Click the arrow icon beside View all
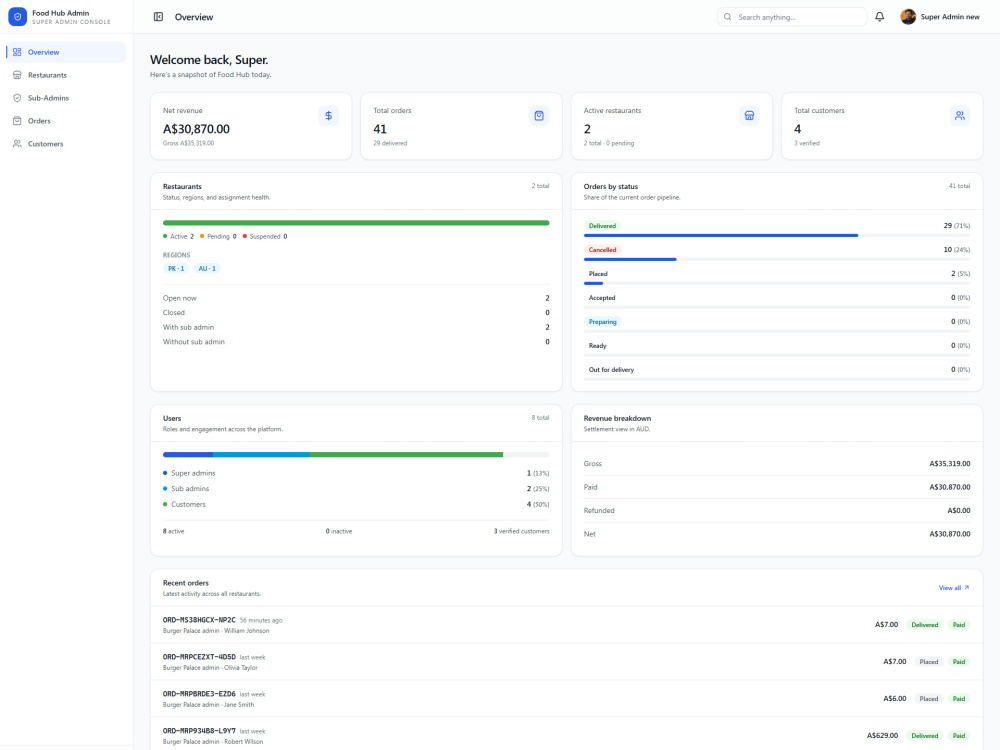The width and height of the screenshot is (1000, 750). [x=967, y=587]
